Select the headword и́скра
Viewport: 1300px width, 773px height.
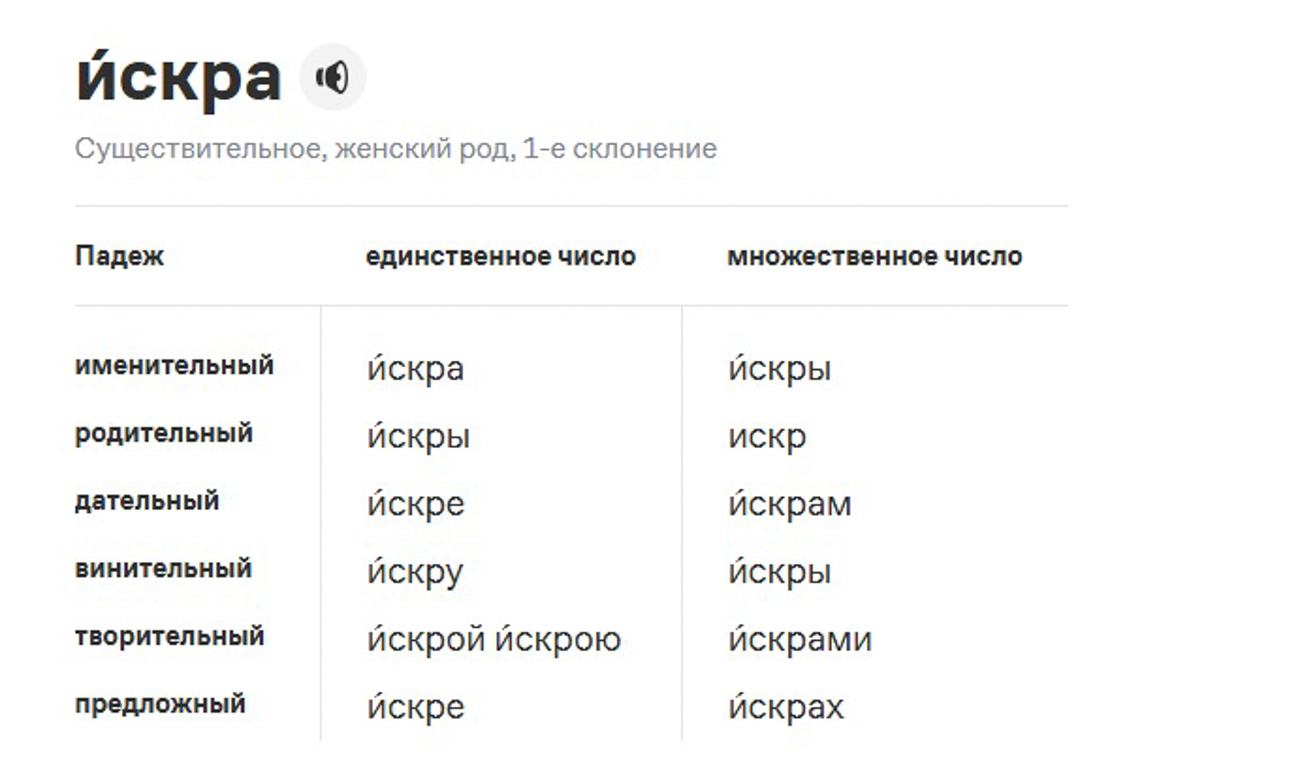(x=175, y=75)
